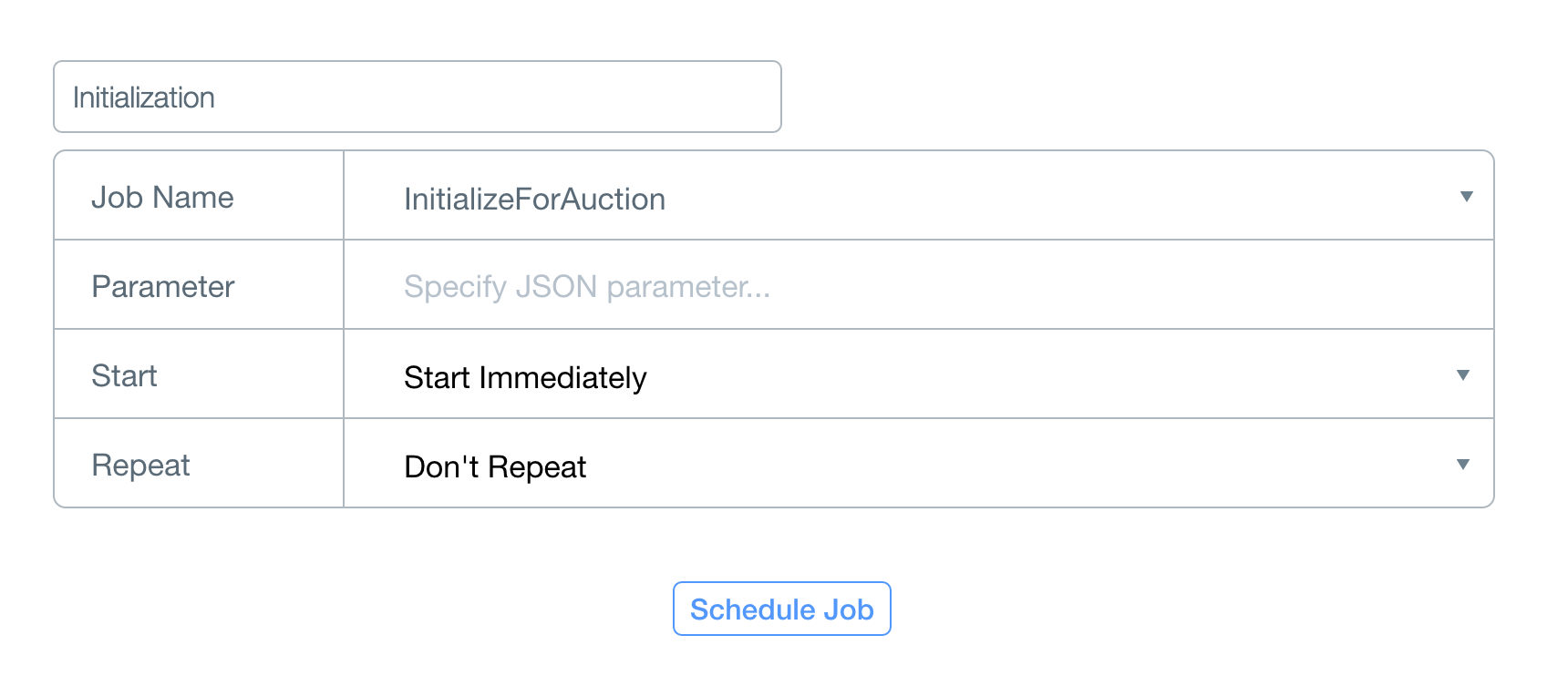The image size is (1568, 676).
Task: Click the Schedule Job button
Action: pos(781,609)
